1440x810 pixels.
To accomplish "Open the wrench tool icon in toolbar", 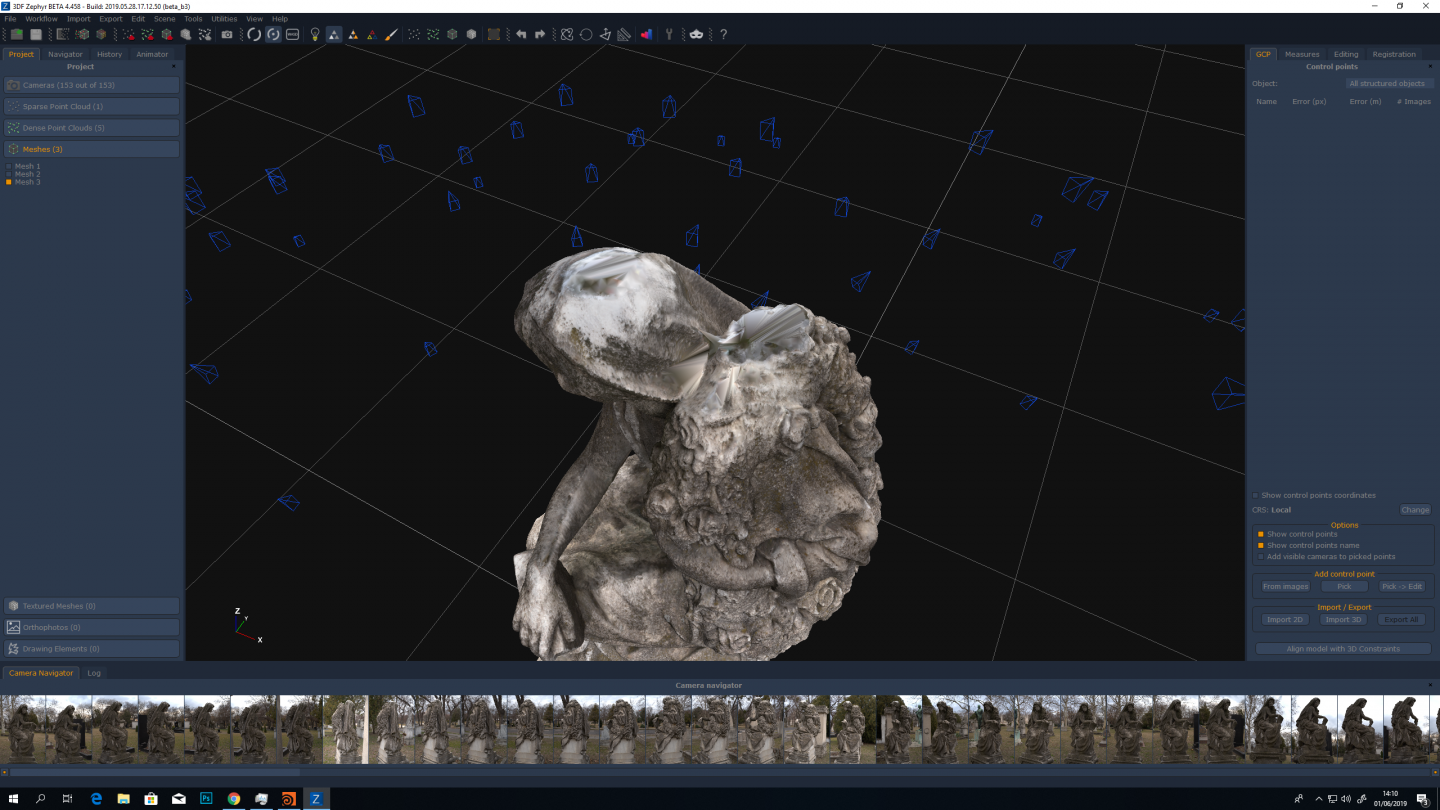I will pos(669,34).
